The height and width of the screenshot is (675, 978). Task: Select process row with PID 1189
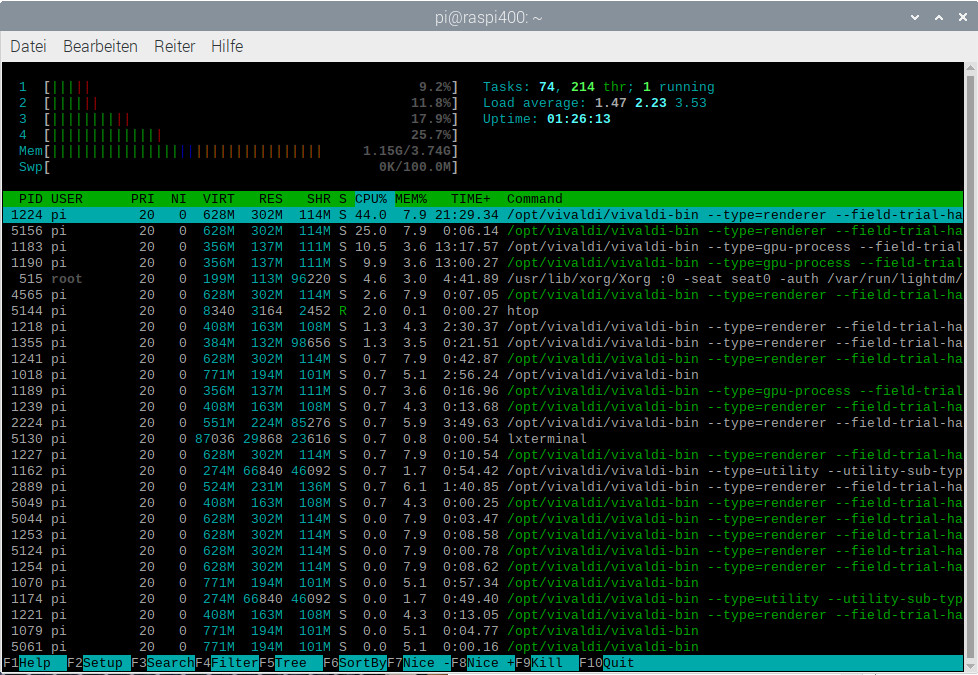pos(483,391)
